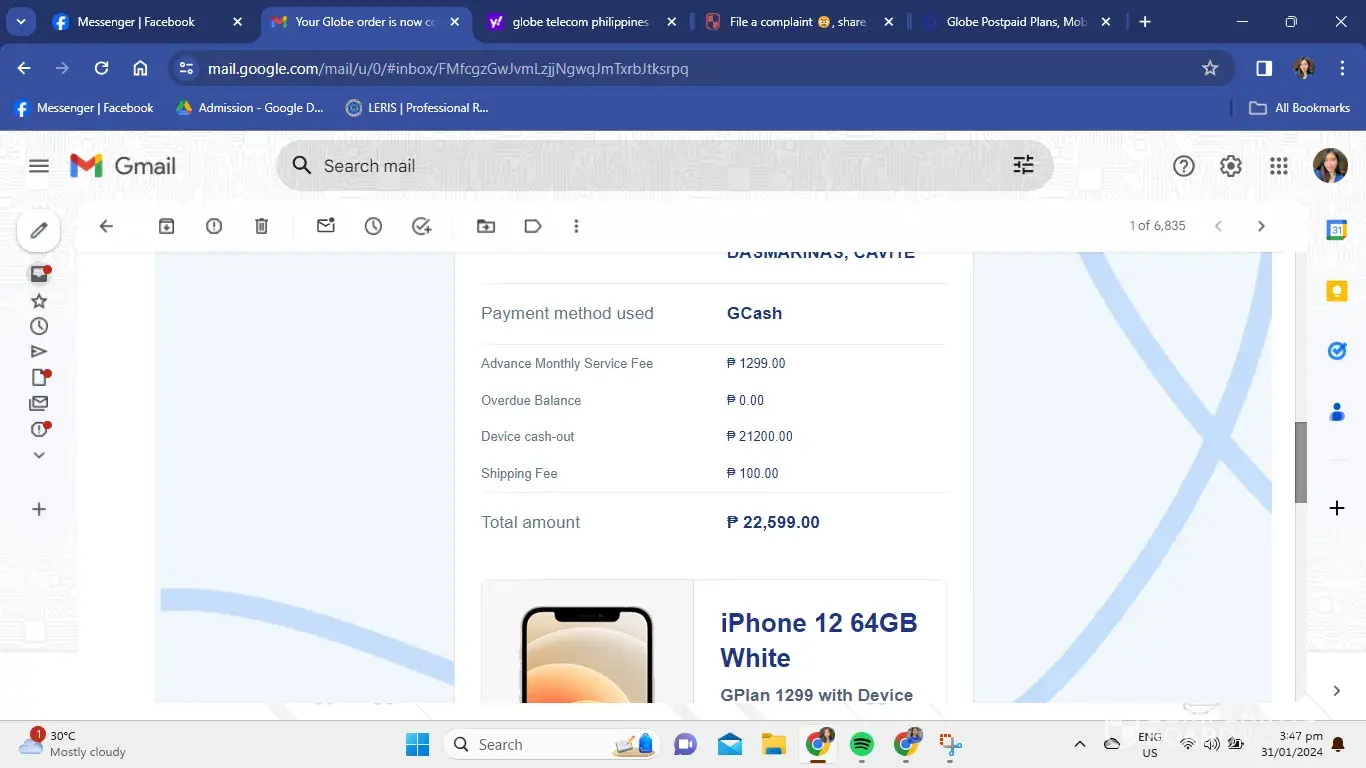Image resolution: width=1366 pixels, height=768 pixels.
Task: Open the Admission - Google D... bookmark
Action: click(x=250, y=108)
